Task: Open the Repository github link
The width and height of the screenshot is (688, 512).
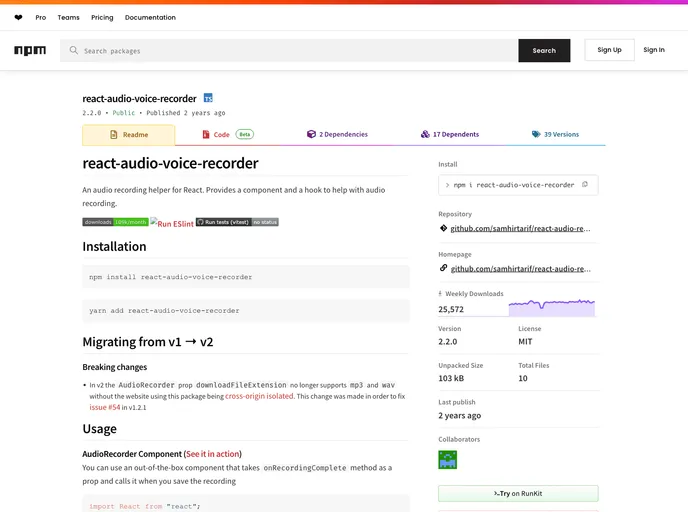Action: pos(520,229)
